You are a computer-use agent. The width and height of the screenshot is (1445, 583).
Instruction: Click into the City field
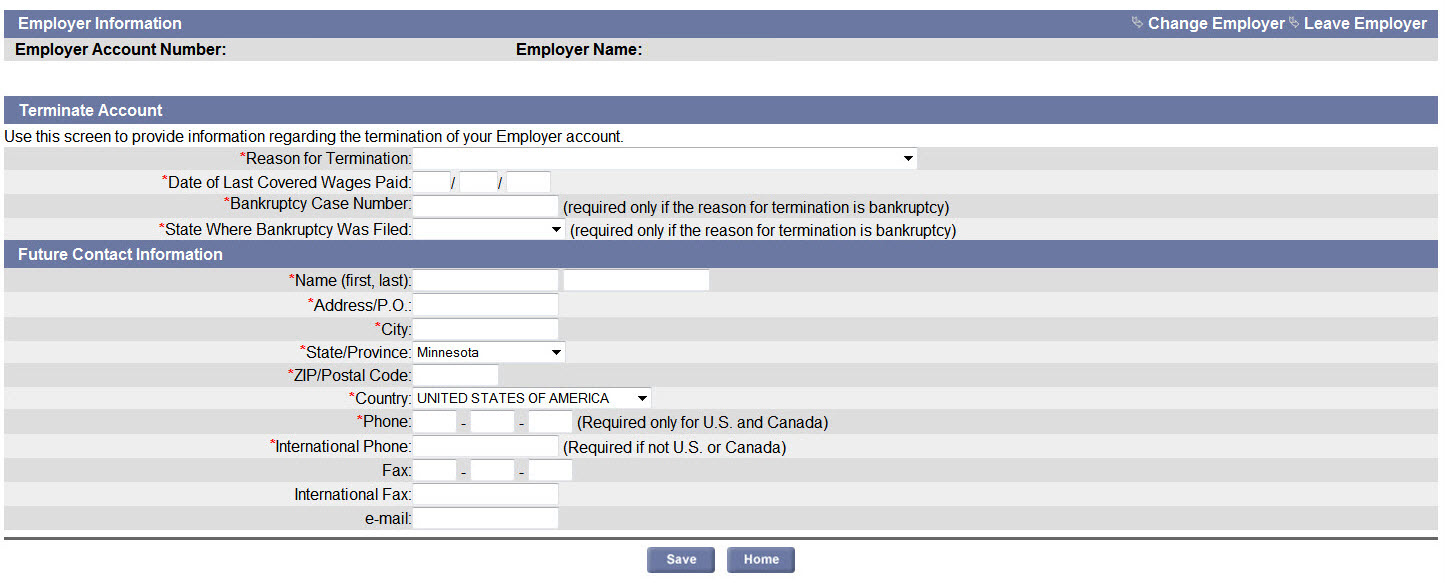[x=486, y=329]
